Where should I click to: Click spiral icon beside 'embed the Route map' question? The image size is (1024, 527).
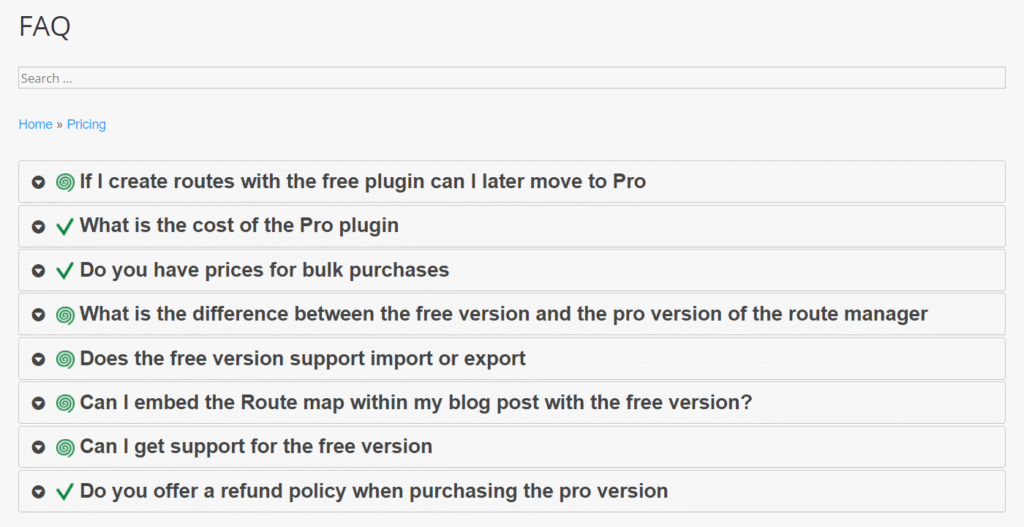[x=65, y=403]
